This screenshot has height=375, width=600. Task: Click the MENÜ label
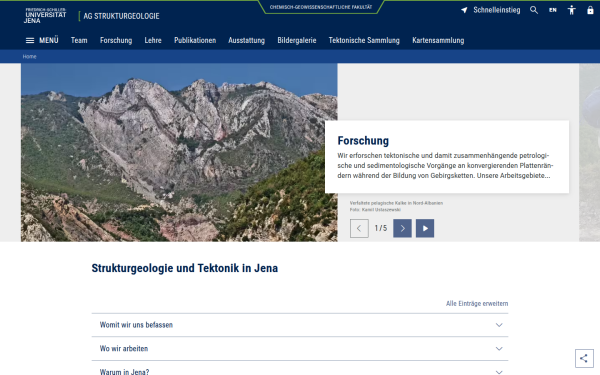click(x=49, y=41)
